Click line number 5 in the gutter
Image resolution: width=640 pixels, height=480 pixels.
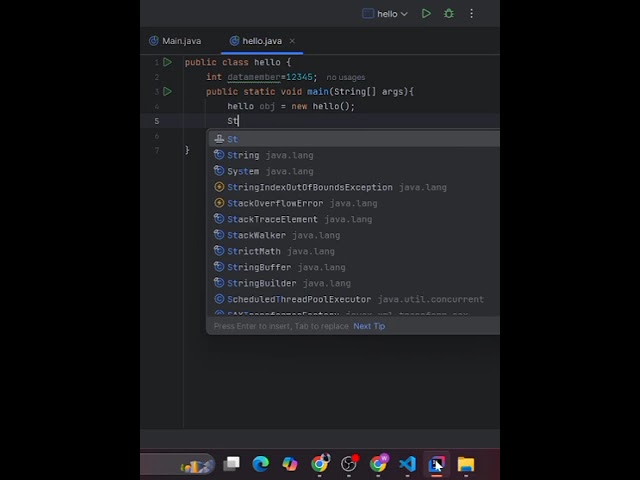[x=157, y=121]
